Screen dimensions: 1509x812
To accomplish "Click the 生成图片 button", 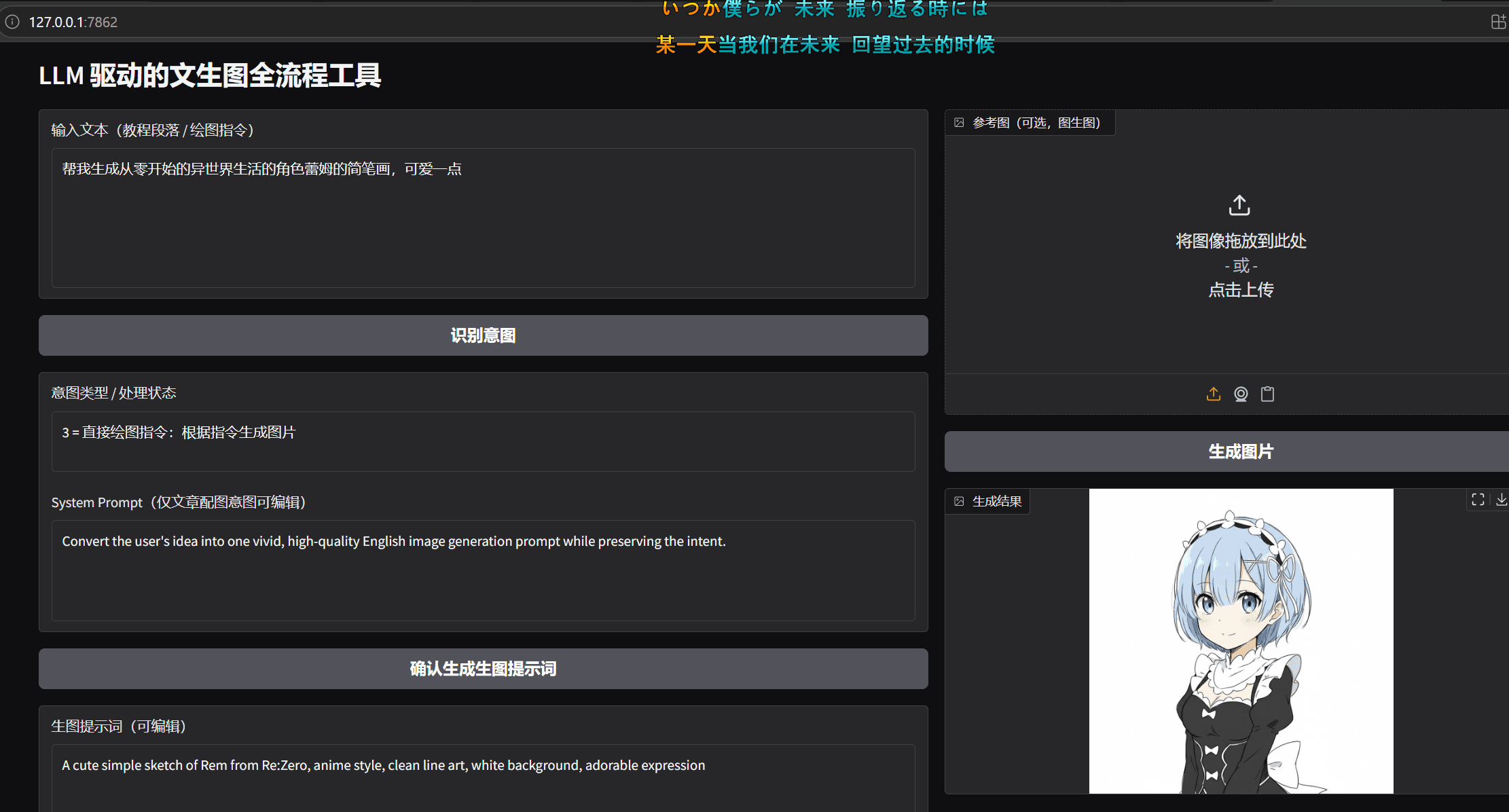I will coord(1226,451).
